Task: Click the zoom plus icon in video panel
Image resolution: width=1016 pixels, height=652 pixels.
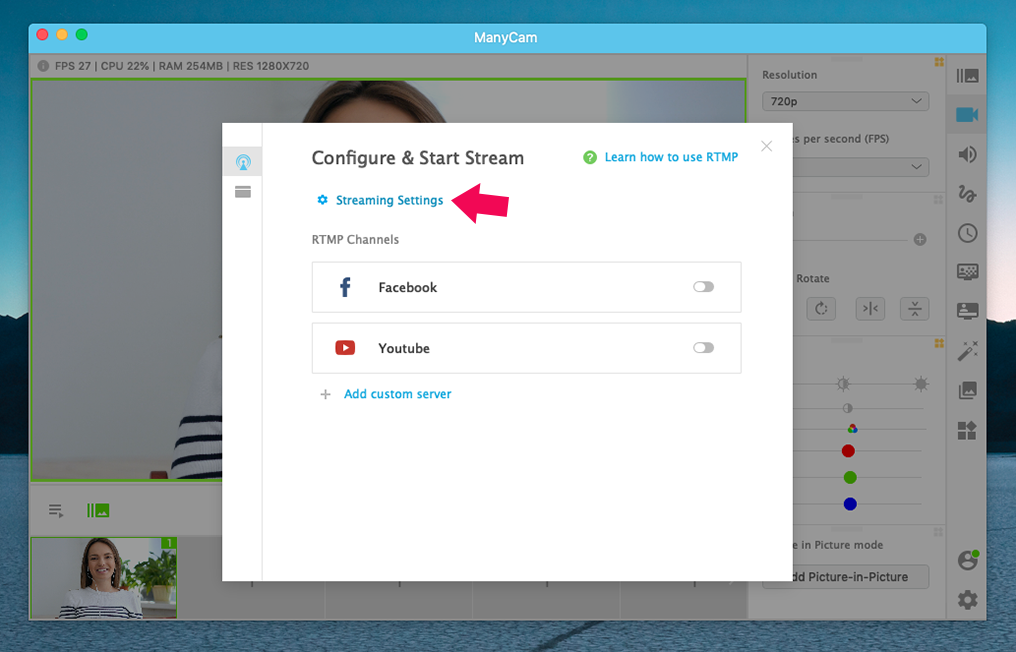Action: [919, 240]
